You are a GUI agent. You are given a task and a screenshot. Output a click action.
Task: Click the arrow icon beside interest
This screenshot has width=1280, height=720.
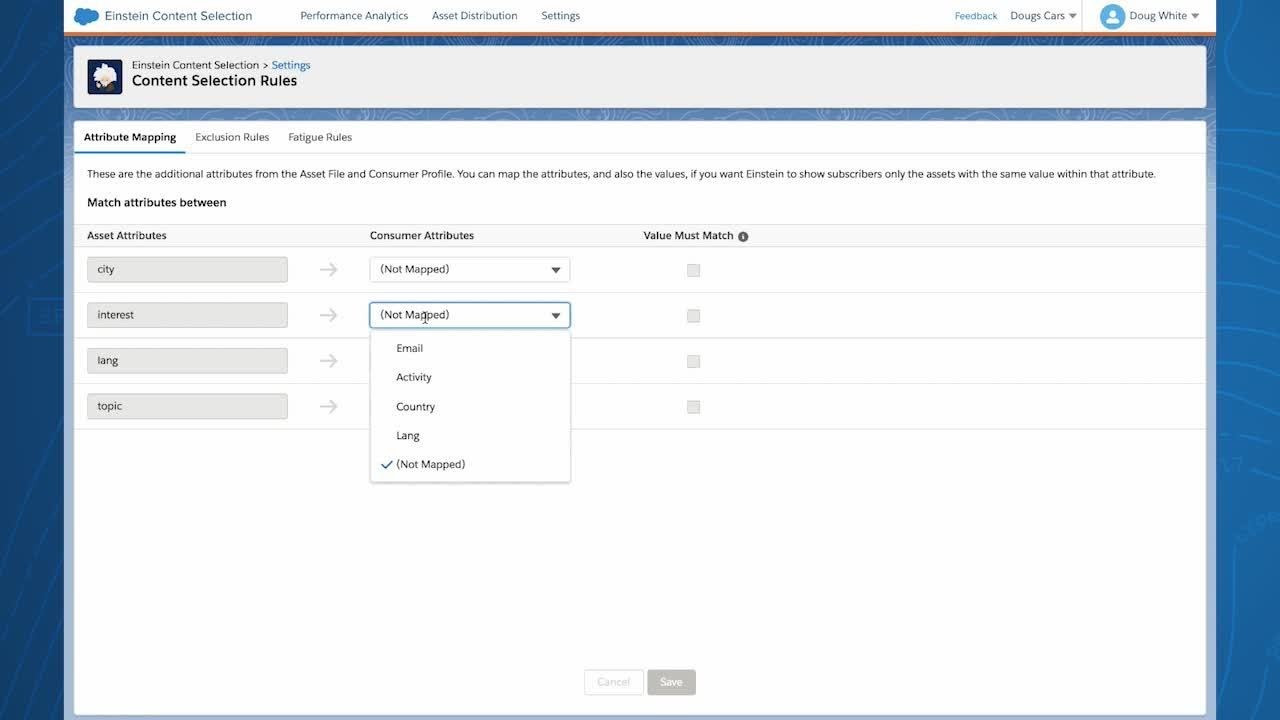coord(328,315)
